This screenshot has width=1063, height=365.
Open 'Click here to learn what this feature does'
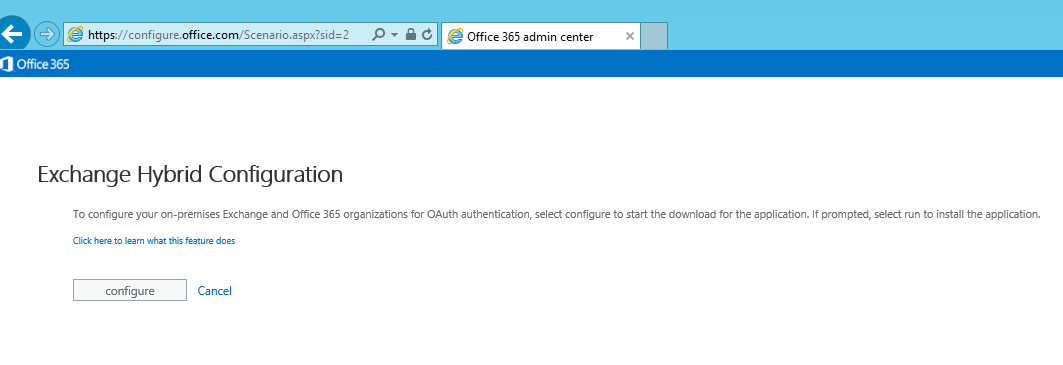click(154, 240)
